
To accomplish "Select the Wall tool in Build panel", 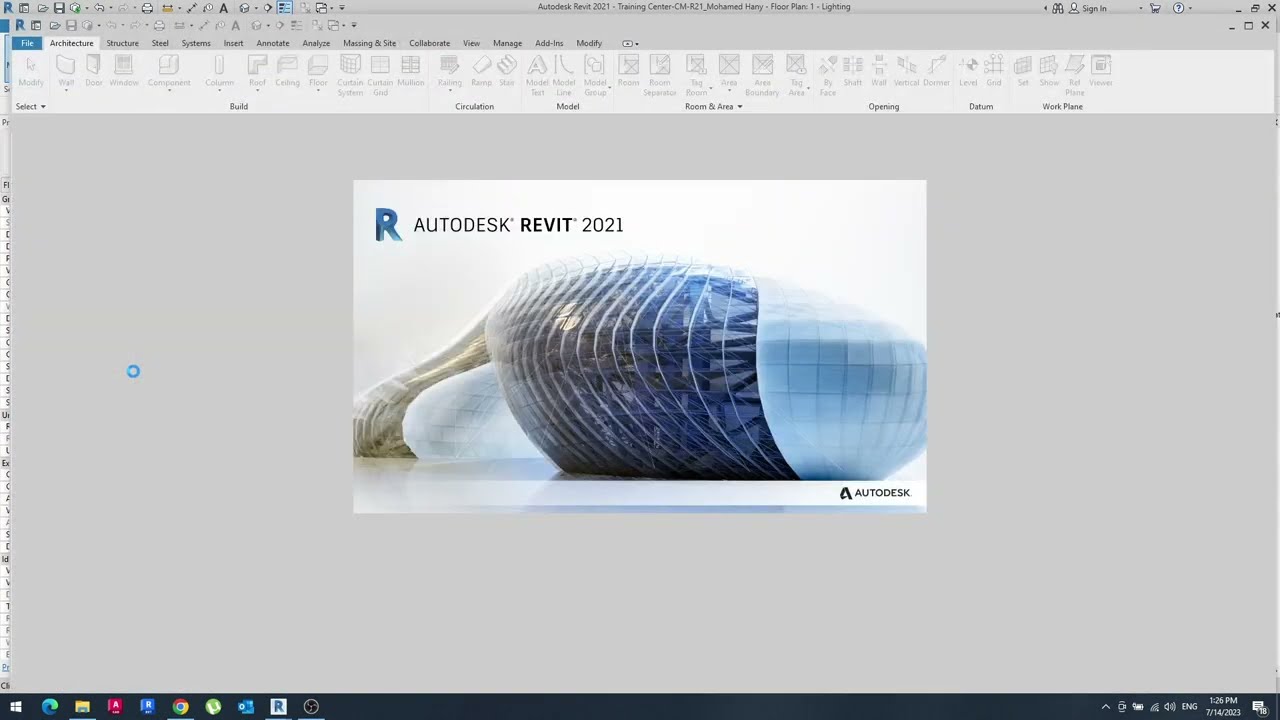I will [x=66, y=71].
